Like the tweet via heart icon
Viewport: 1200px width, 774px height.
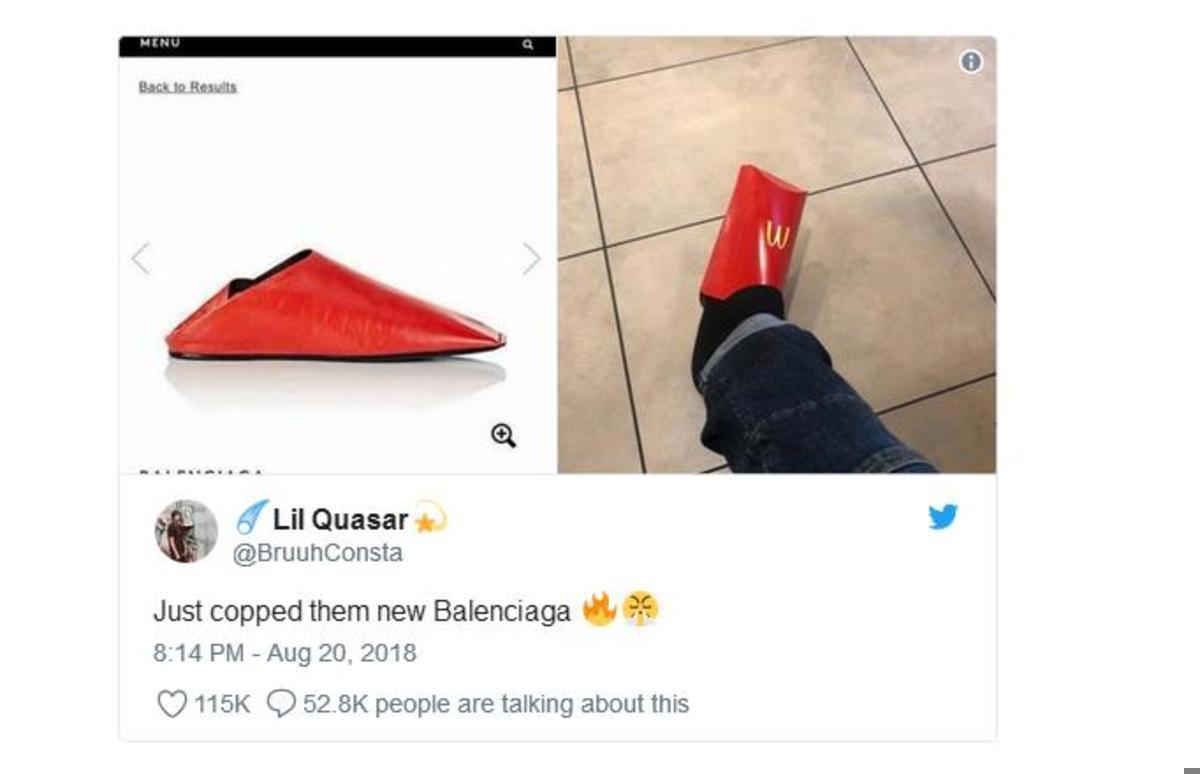[x=172, y=704]
